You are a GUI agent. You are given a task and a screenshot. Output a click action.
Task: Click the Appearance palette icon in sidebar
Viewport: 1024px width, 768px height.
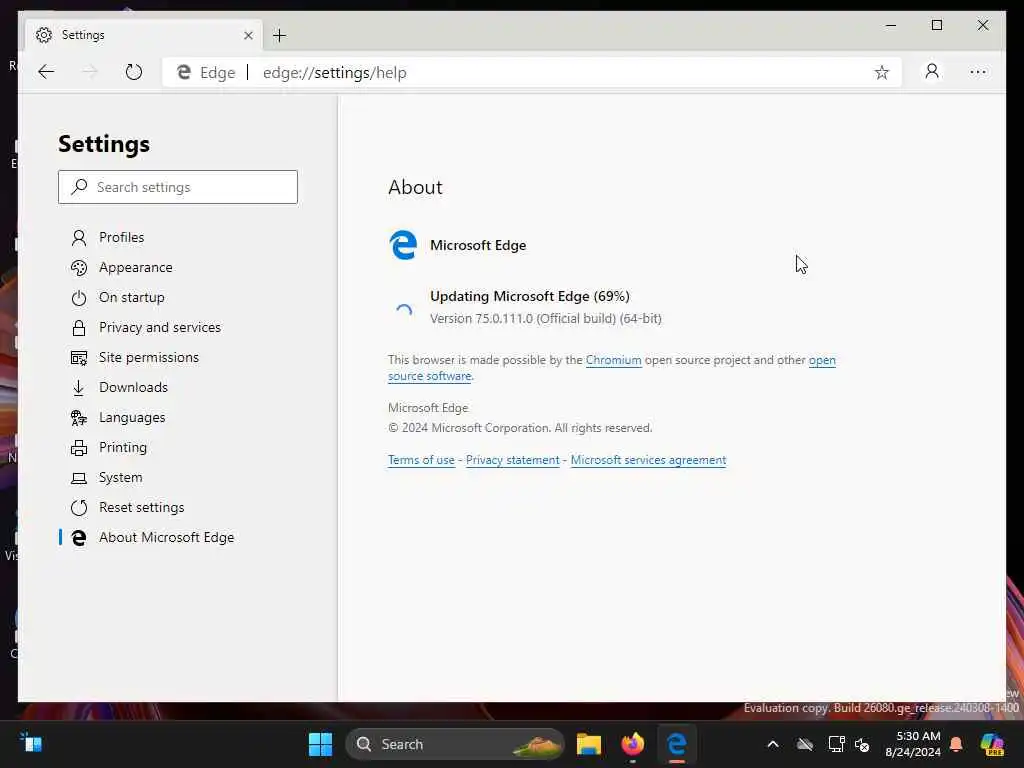pyautogui.click(x=78, y=268)
